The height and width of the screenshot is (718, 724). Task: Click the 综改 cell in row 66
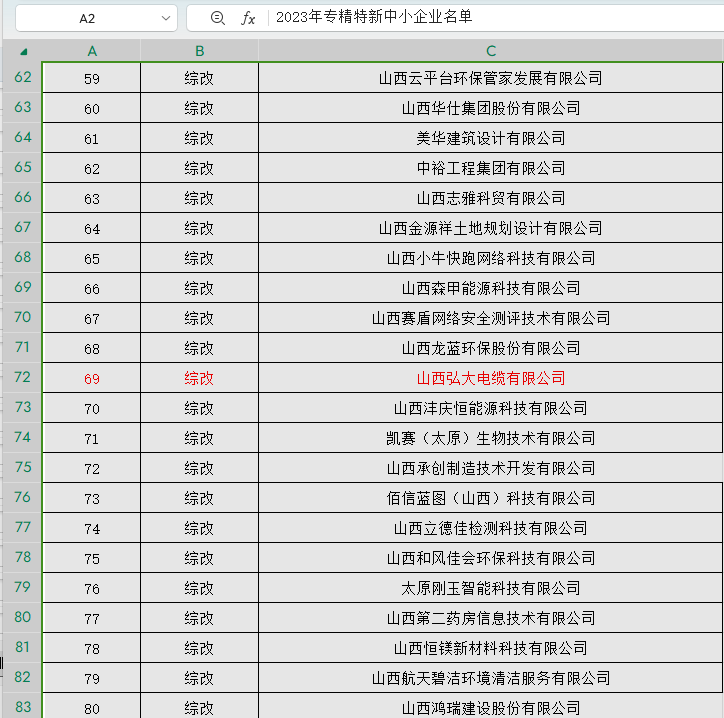(199, 198)
